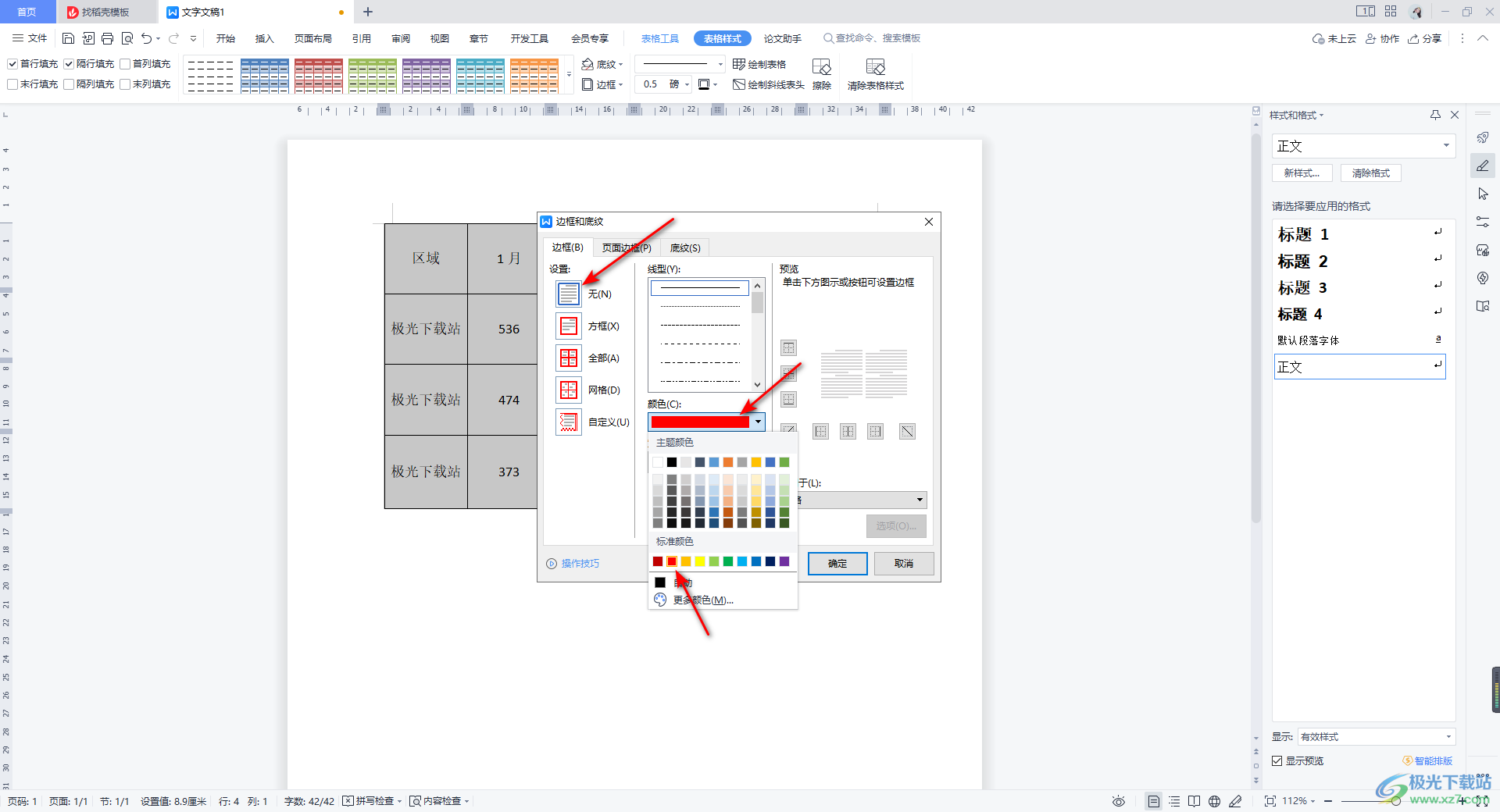The image size is (1500, 812).
Task: Switch to 底纹(S) tab
Action: (x=685, y=248)
